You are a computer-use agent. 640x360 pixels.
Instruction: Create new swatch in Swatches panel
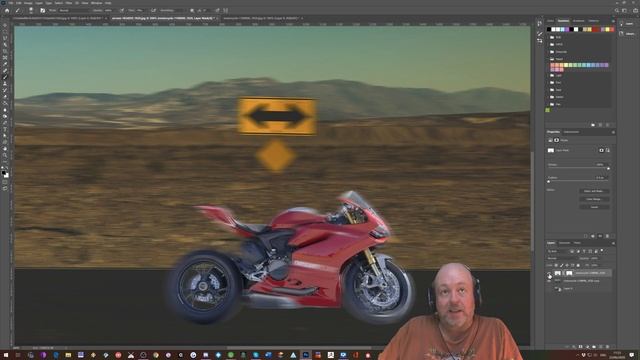(600, 124)
